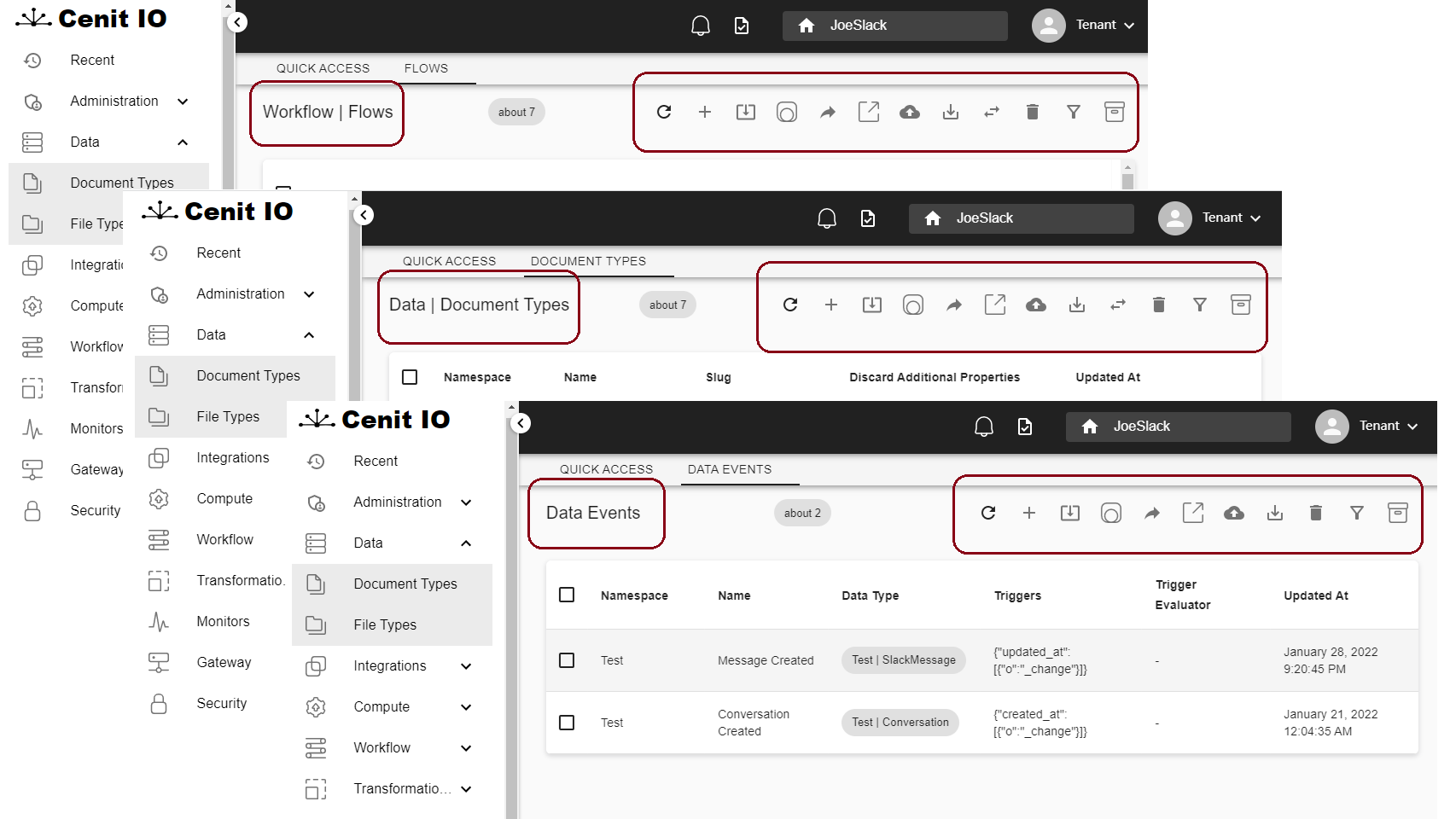This screenshot has width=1456, height=819.
Task: Click the archive icon in Workflow Flows toolbar
Action: [x=1115, y=112]
